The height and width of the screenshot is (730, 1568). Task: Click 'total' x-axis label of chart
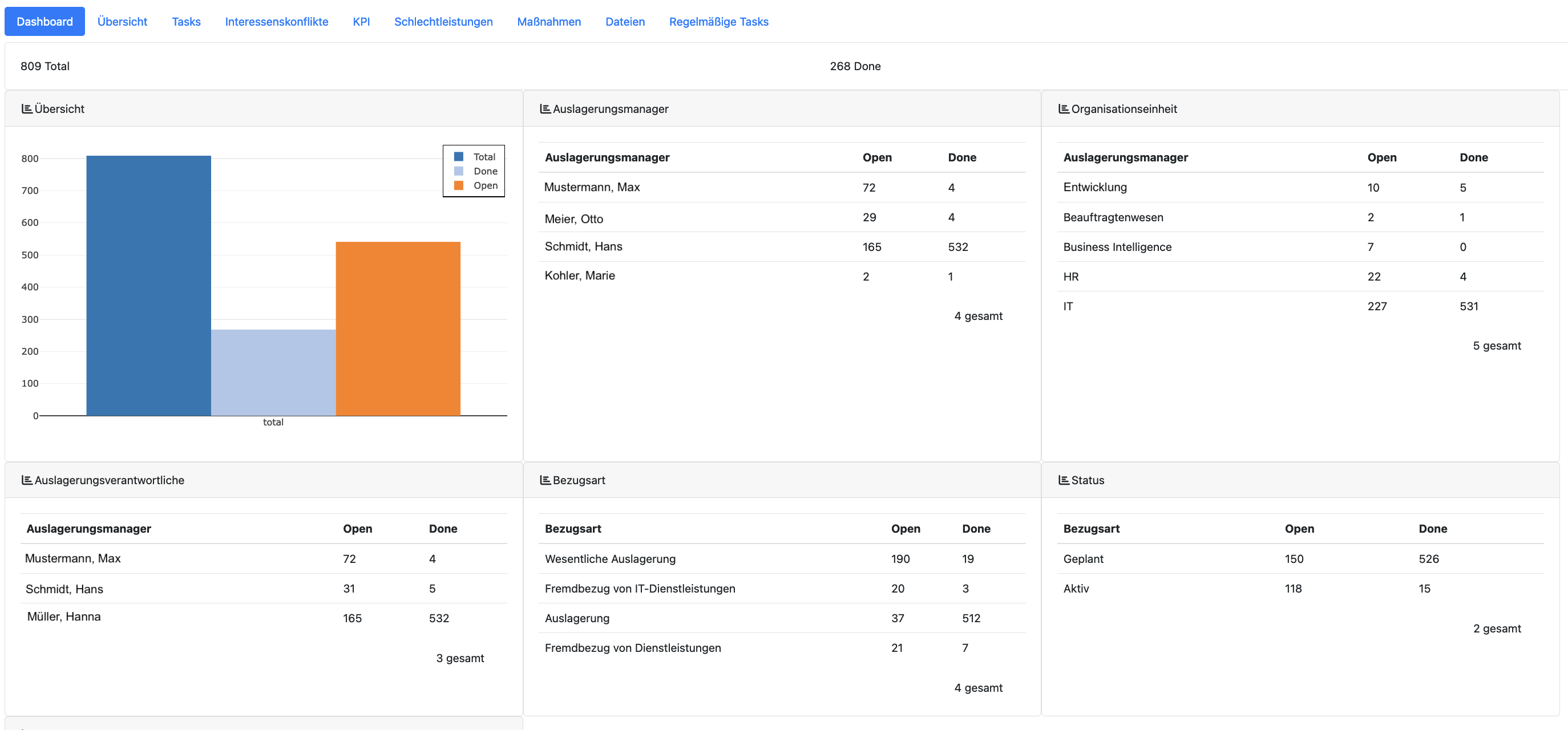click(273, 422)
